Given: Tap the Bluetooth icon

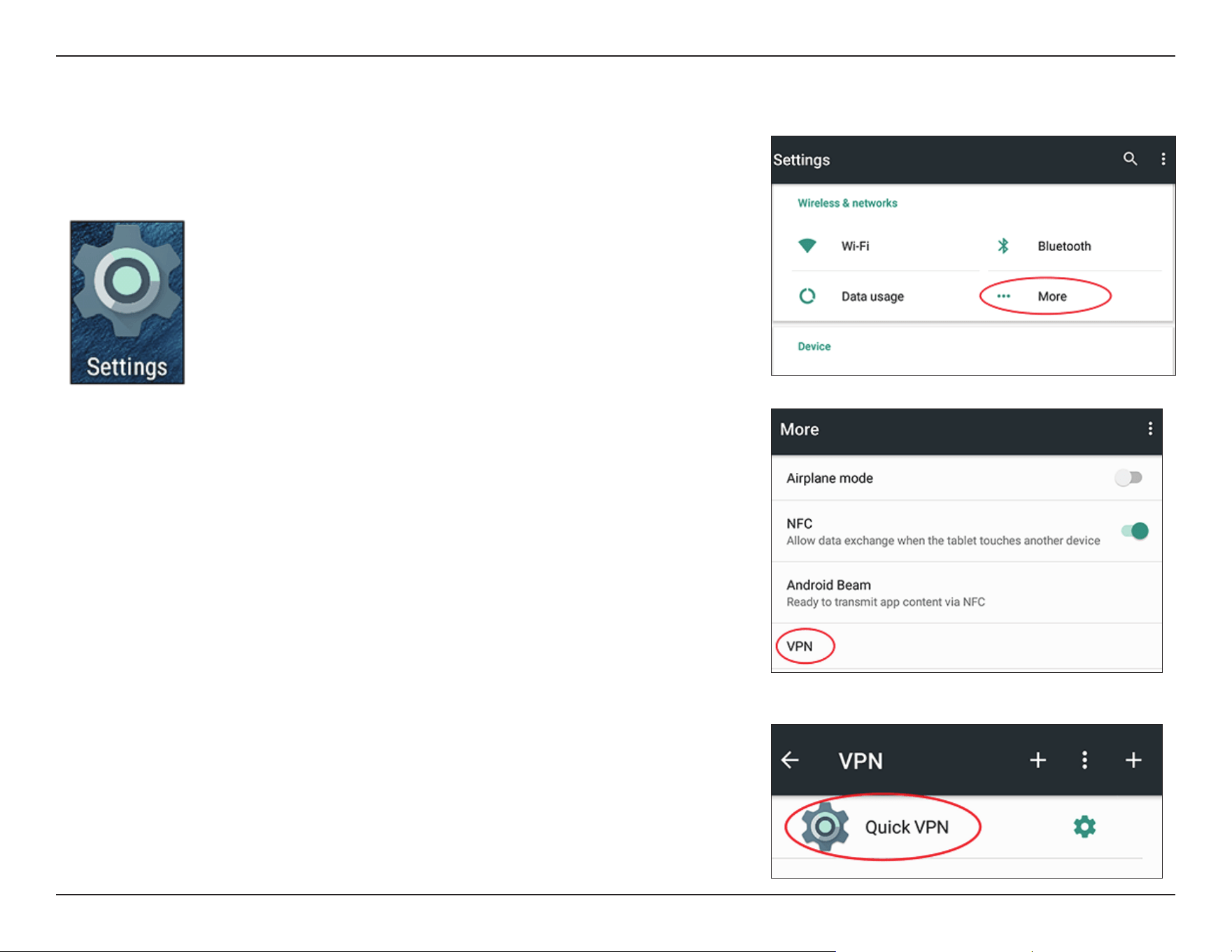Looking at the screenshot, I should click(x=1003, y=246).
